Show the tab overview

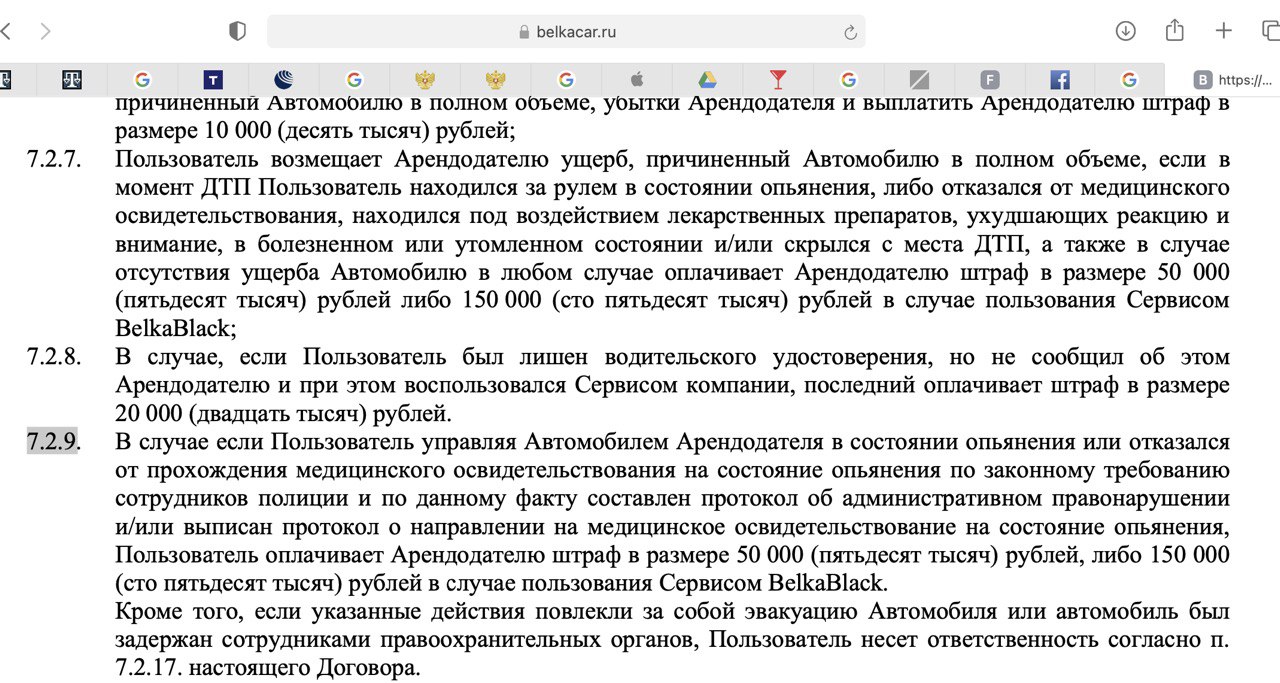[1271, 31]
